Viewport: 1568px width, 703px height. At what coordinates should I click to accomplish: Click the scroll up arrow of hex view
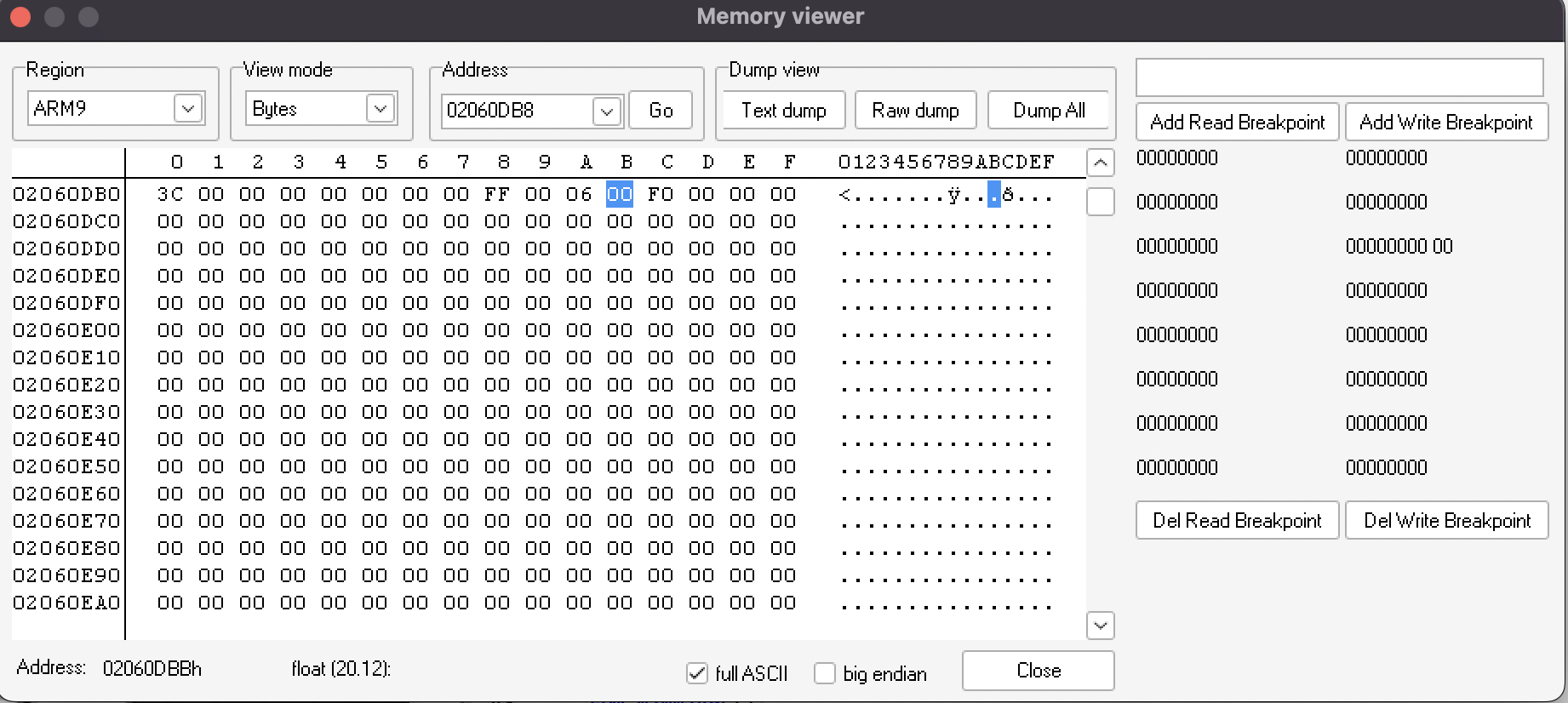(x=1100, y=163)
